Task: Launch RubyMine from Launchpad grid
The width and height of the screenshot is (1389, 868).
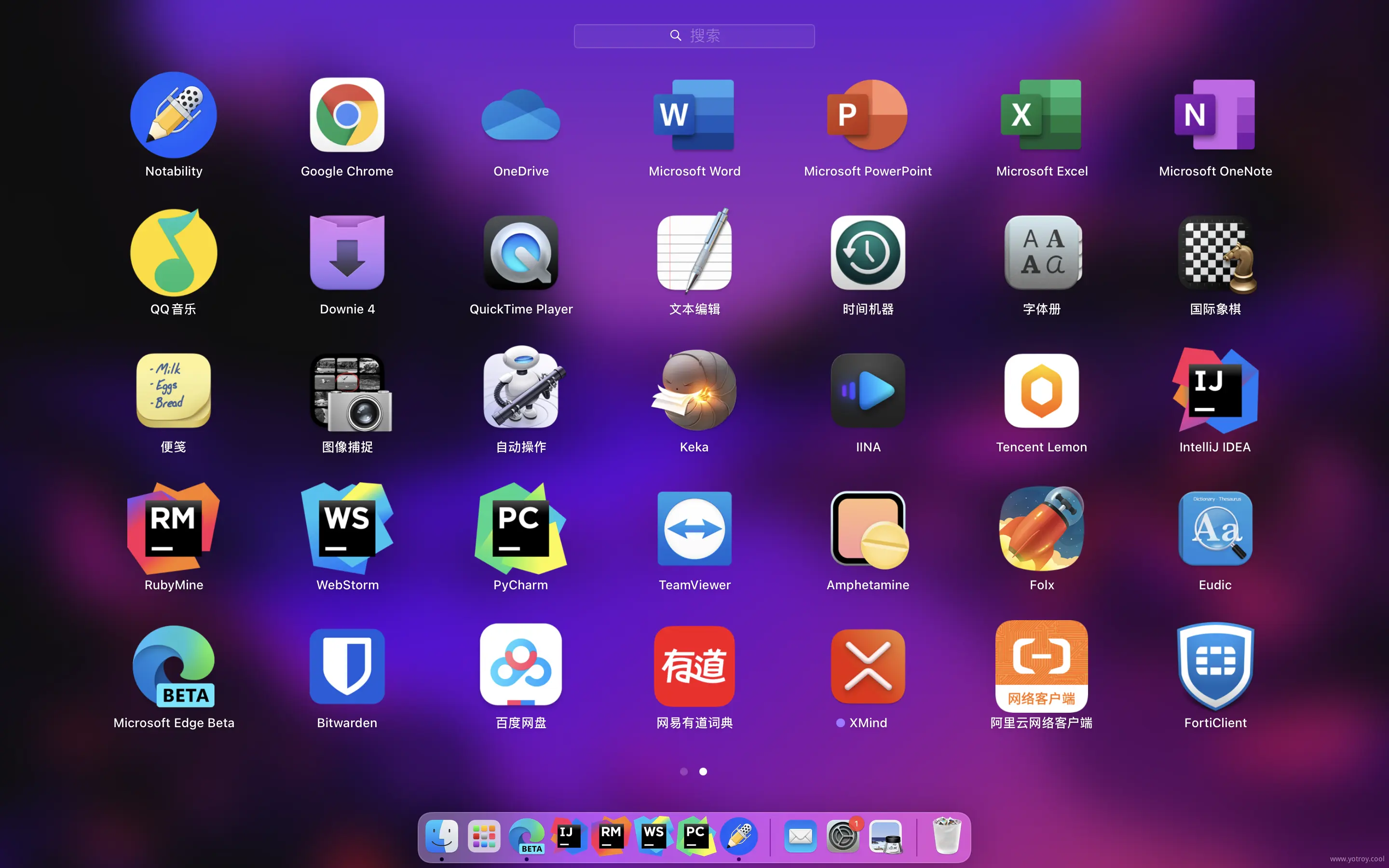Action: coord(173,528)
